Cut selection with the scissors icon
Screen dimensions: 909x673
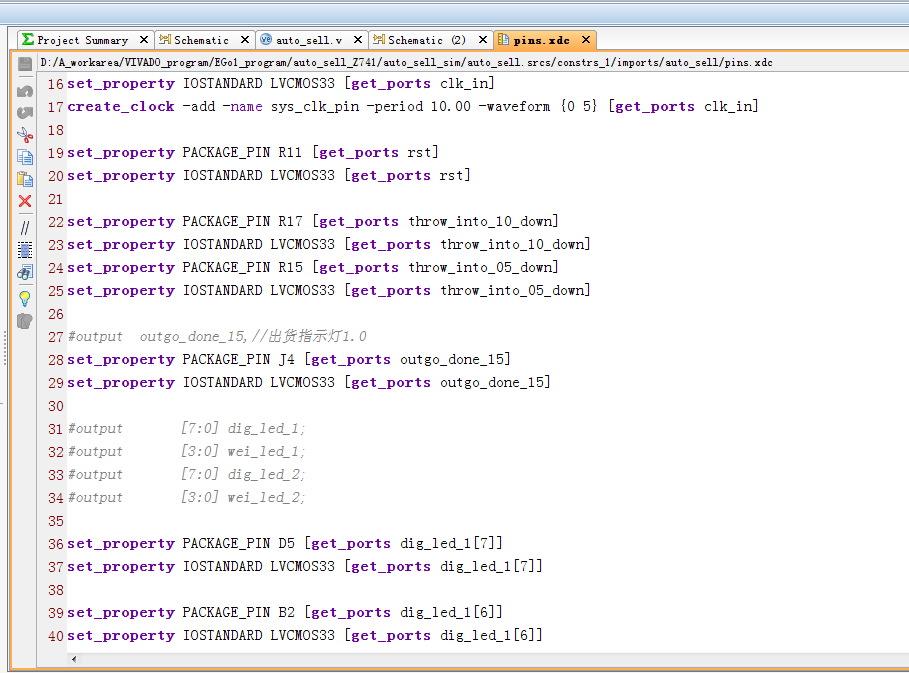pos(25,134)
